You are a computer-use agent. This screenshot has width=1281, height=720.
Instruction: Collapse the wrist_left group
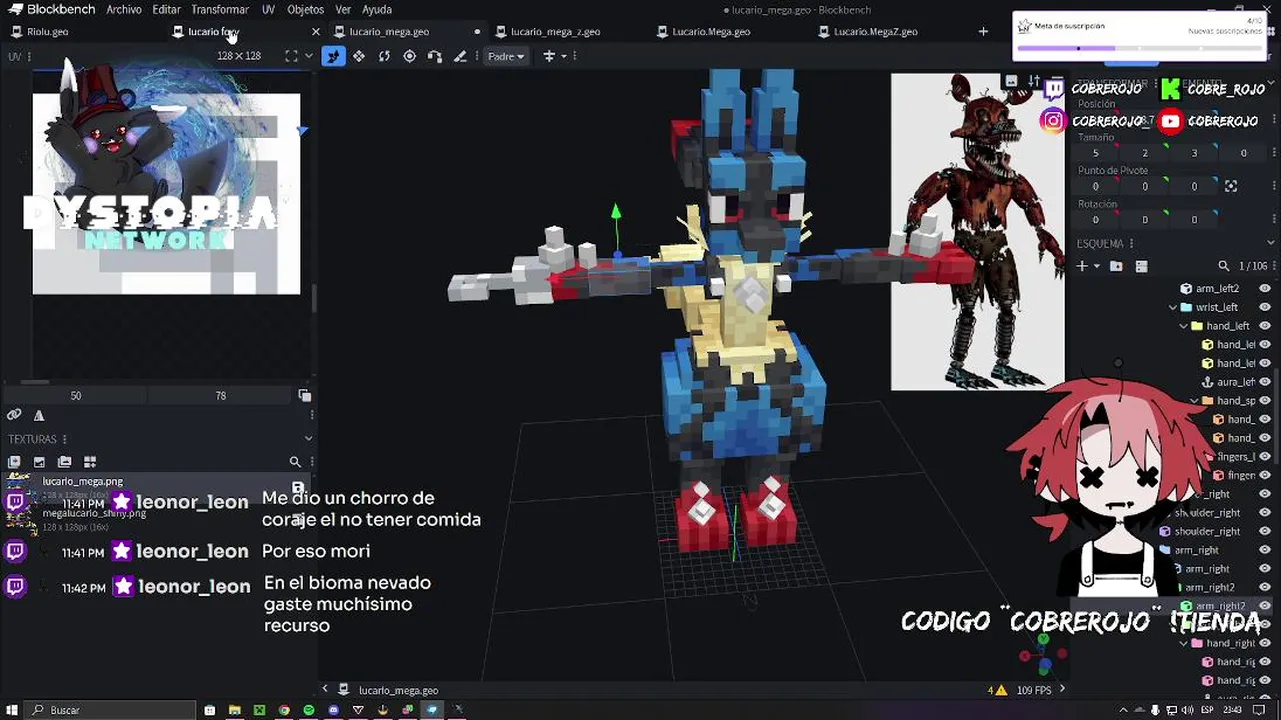[1173, 307]
